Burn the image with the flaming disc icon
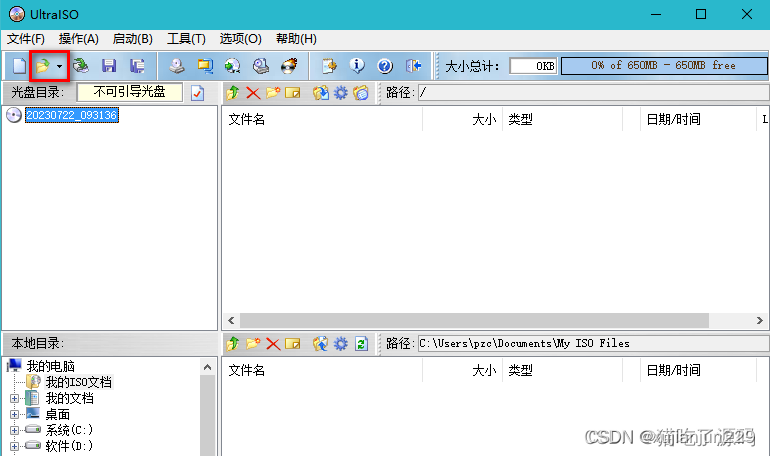 [x=289, y=66]
